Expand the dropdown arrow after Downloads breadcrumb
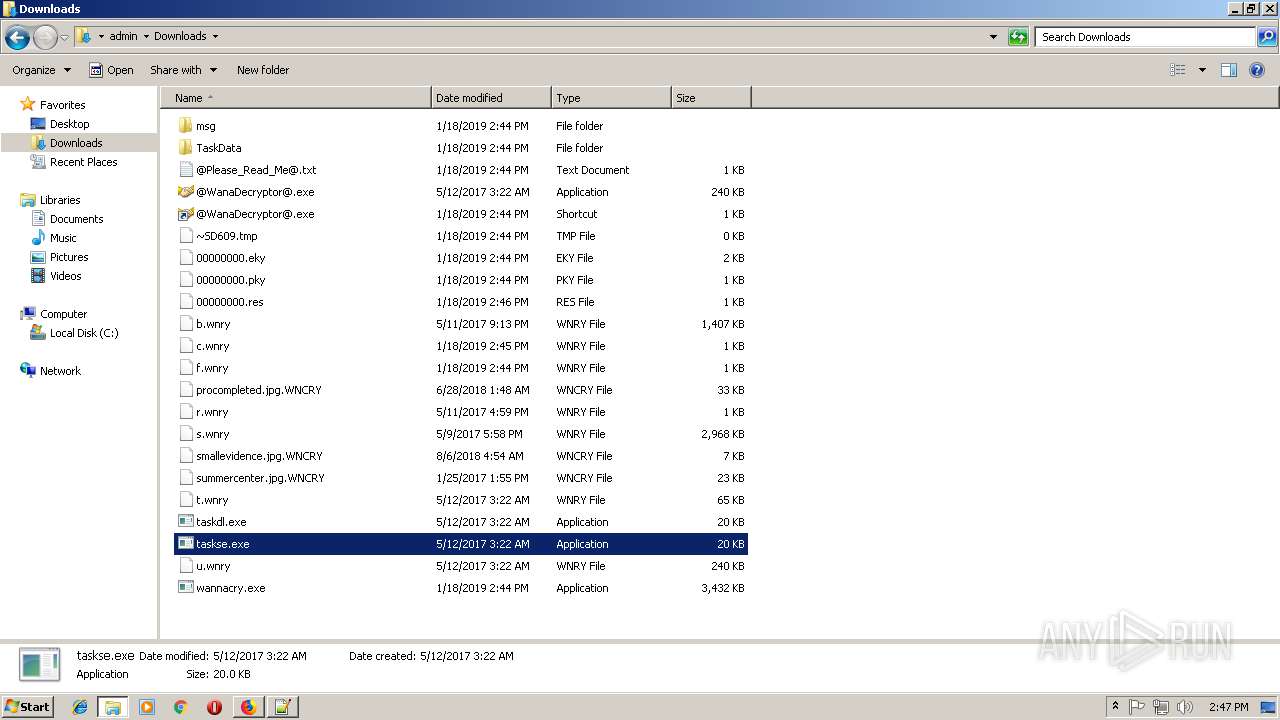Image resolution: width=1280 pixels, height=720 pixels. (x=215, y=36)
